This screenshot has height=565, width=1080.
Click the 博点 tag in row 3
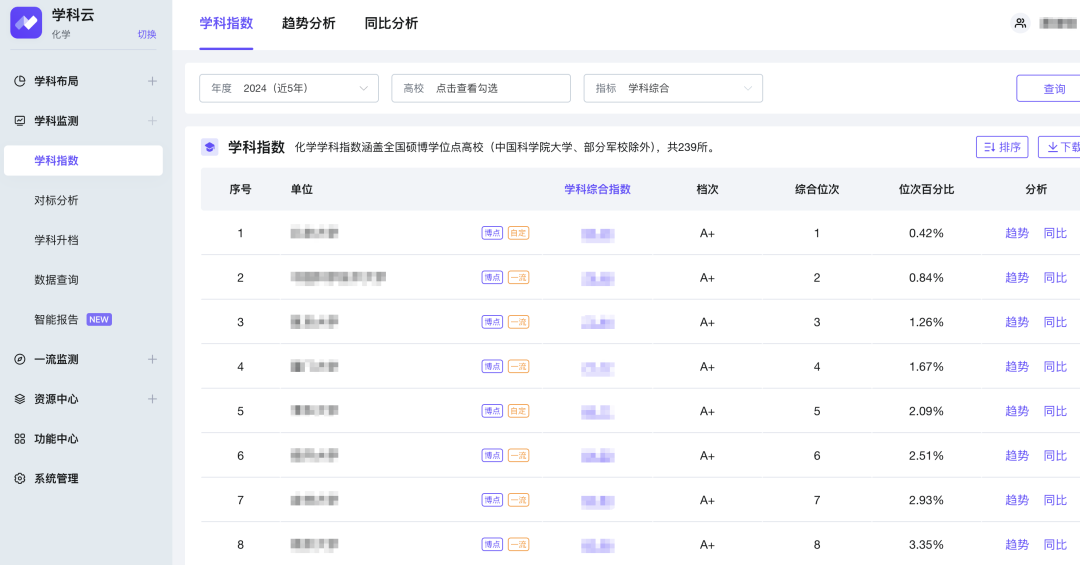coord(492,322)
